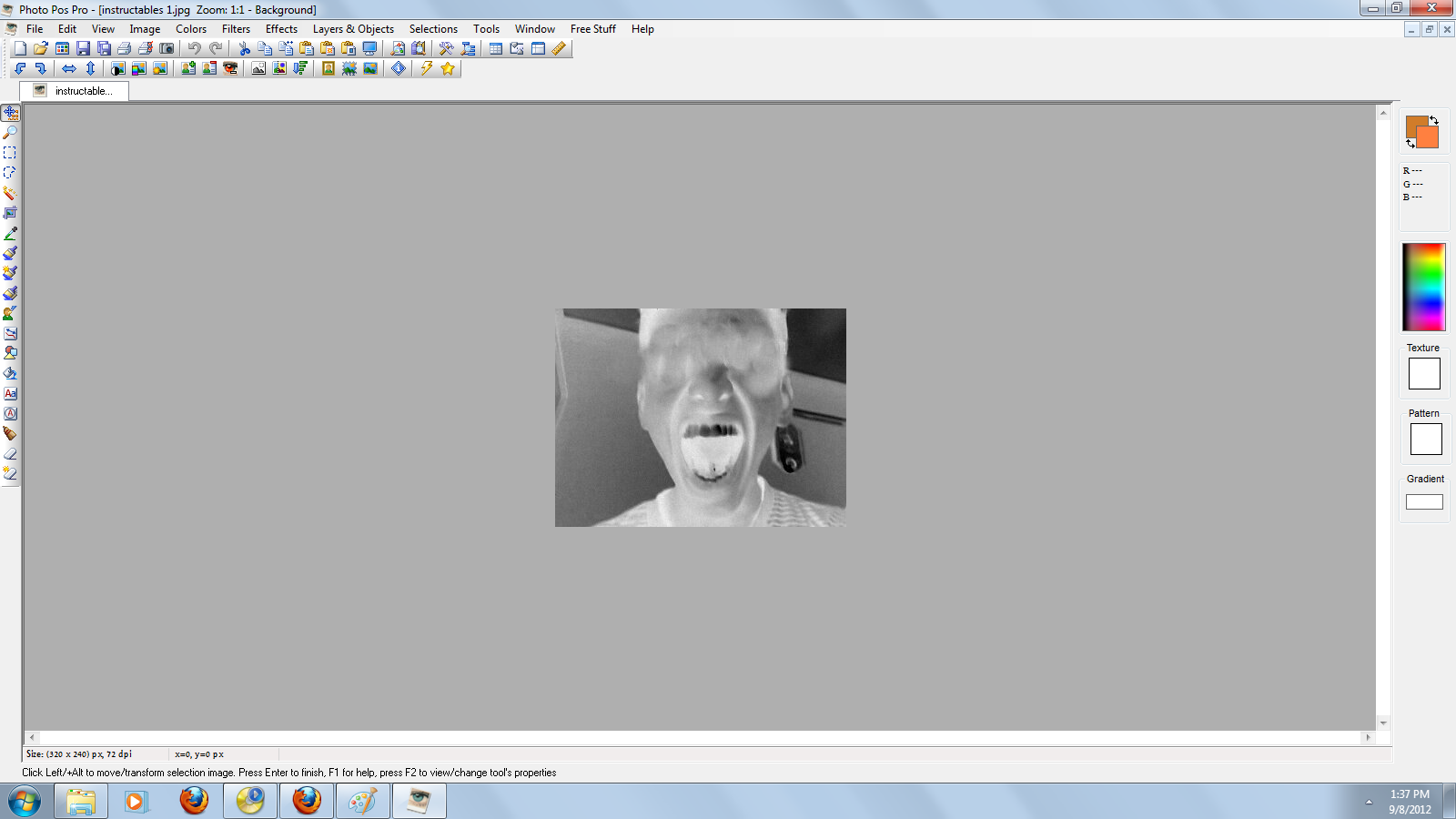The image size is (1456, 819).
Task: Open the Selections menu
Action: pyautogui.click(x=433, y=29)
